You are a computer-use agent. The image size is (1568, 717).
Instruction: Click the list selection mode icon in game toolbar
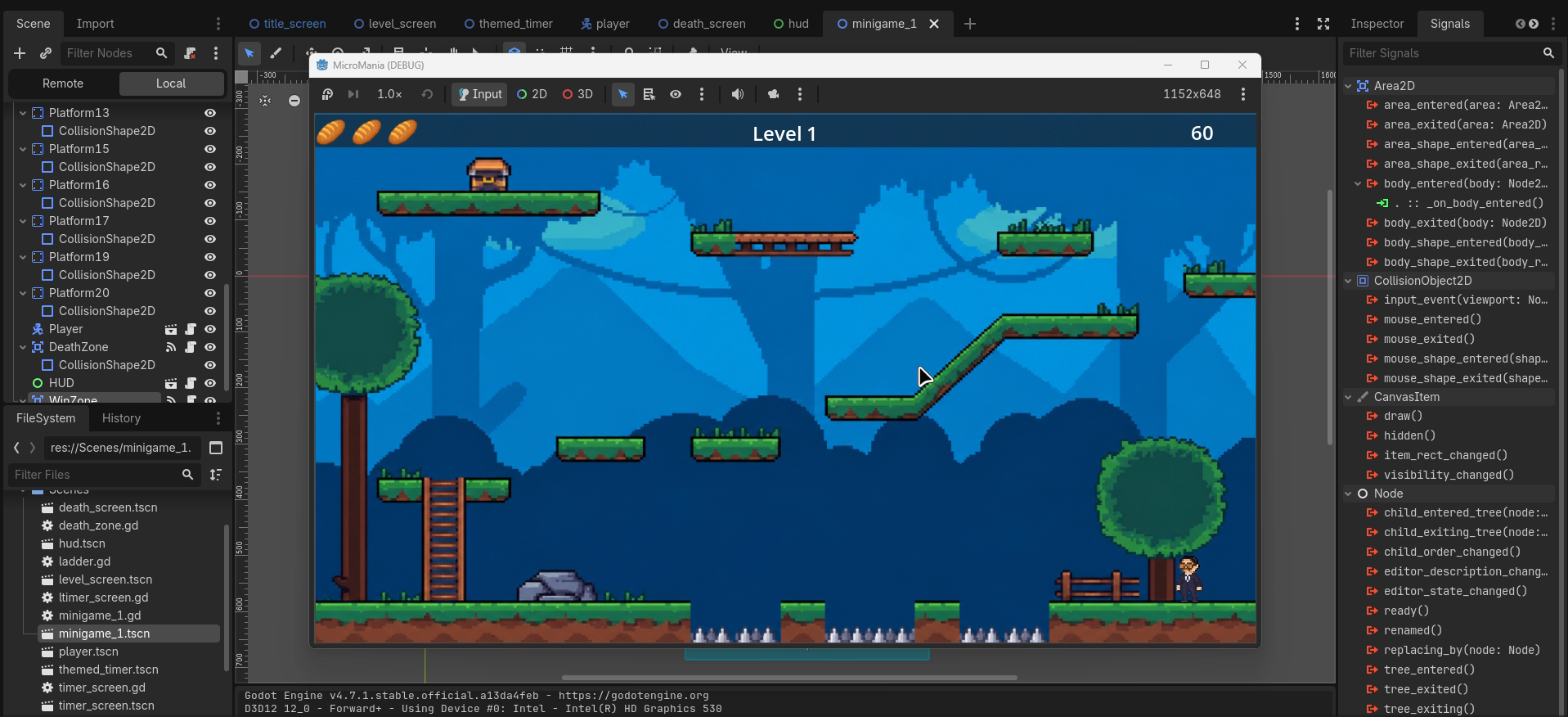tap(649, 94)
